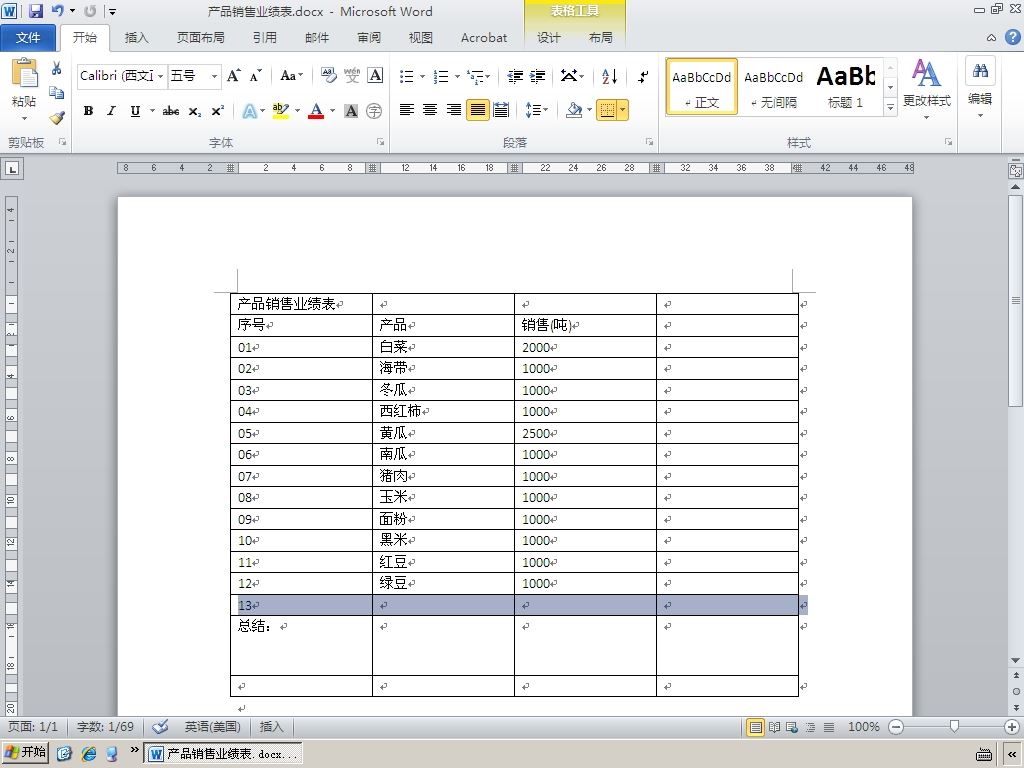Click the yellow Text Highlight Color button
This screenshot has width=1024, height=768.
(x=280, y=110)
